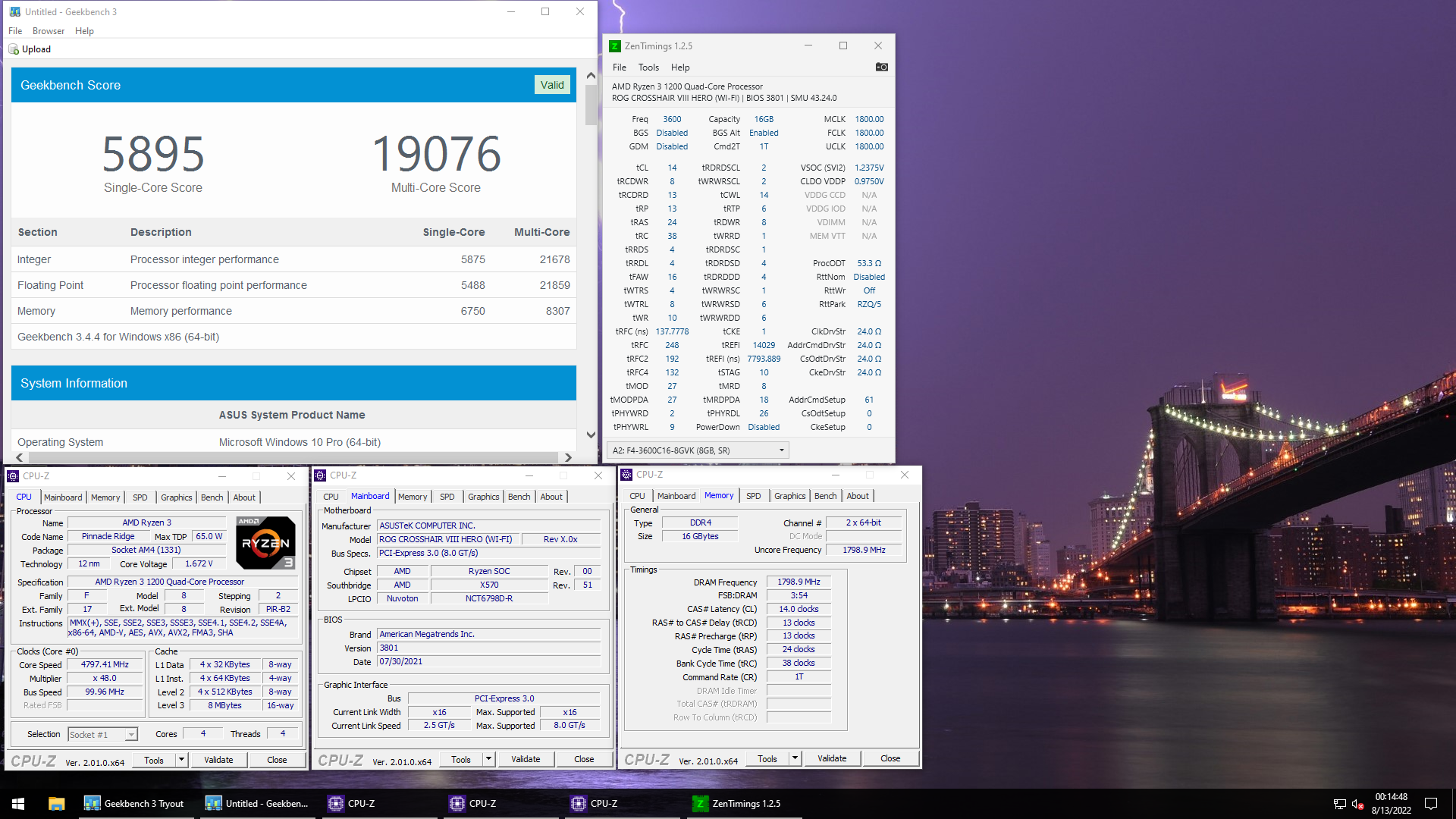Click the Multi-Core Score 19076
The height and width of the screenshot is (819, 1456).
pos(436,154)
